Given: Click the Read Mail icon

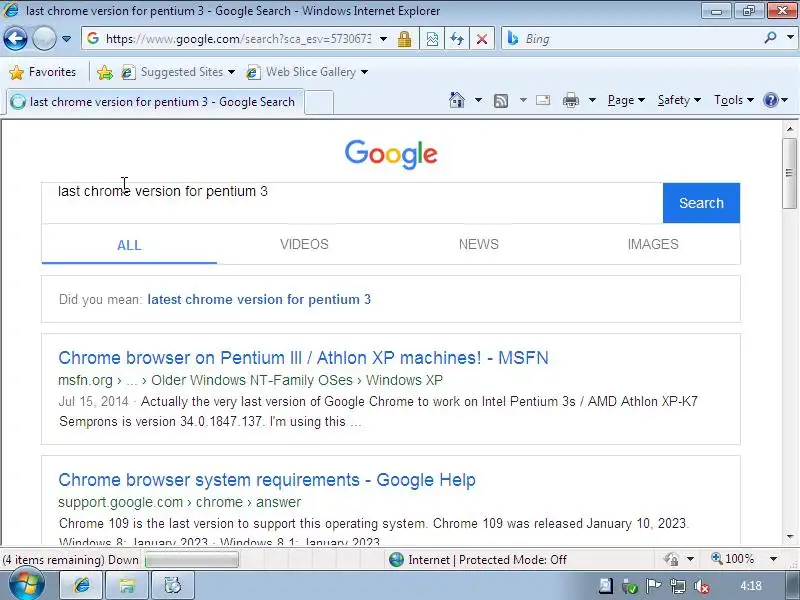Looking at the screenshot, I should pos(543,100).
